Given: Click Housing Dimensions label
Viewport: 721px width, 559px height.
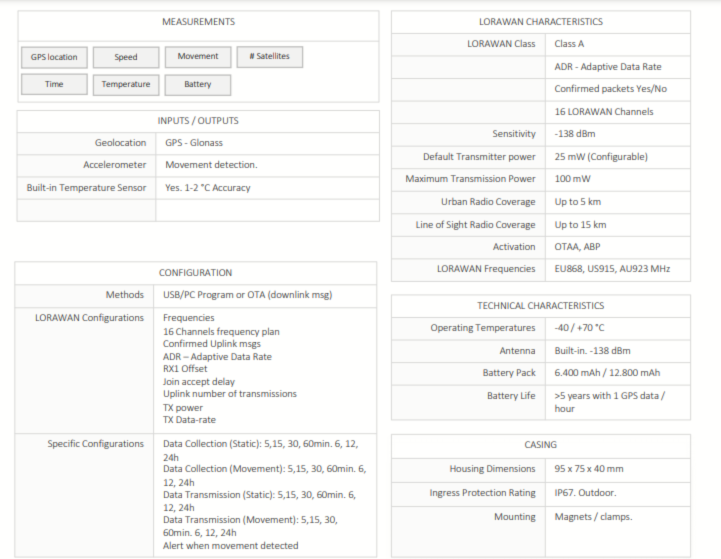Looking at the screenshot, I should [492, 469].
